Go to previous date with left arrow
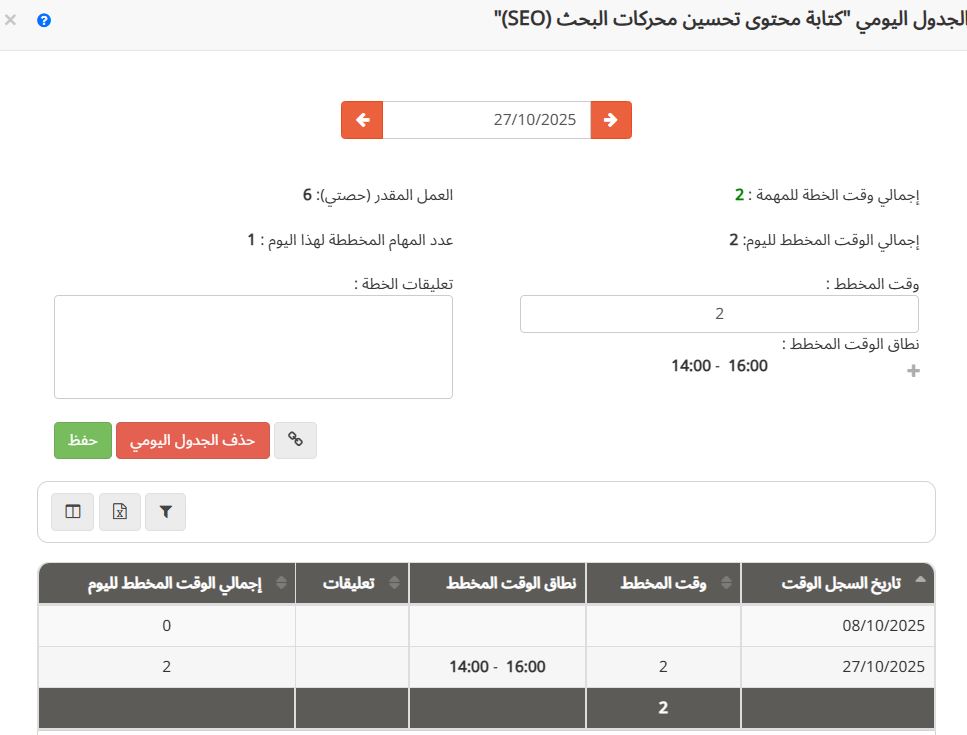 (361, 119)
